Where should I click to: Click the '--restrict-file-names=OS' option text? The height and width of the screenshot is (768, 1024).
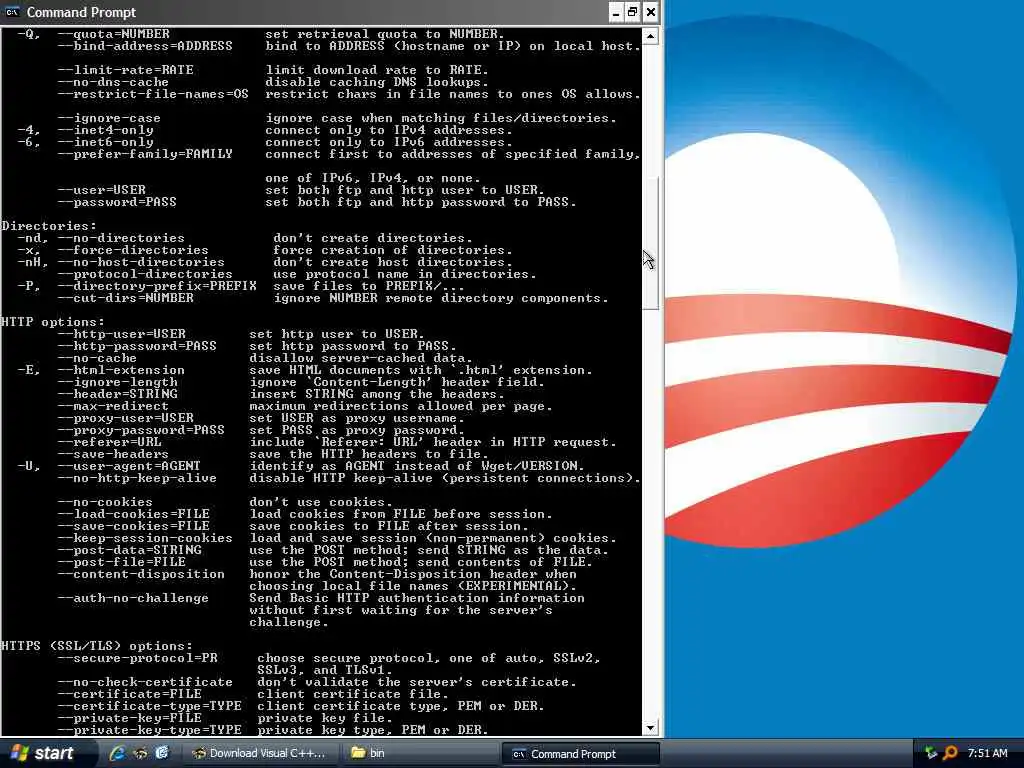coord(153,94)
